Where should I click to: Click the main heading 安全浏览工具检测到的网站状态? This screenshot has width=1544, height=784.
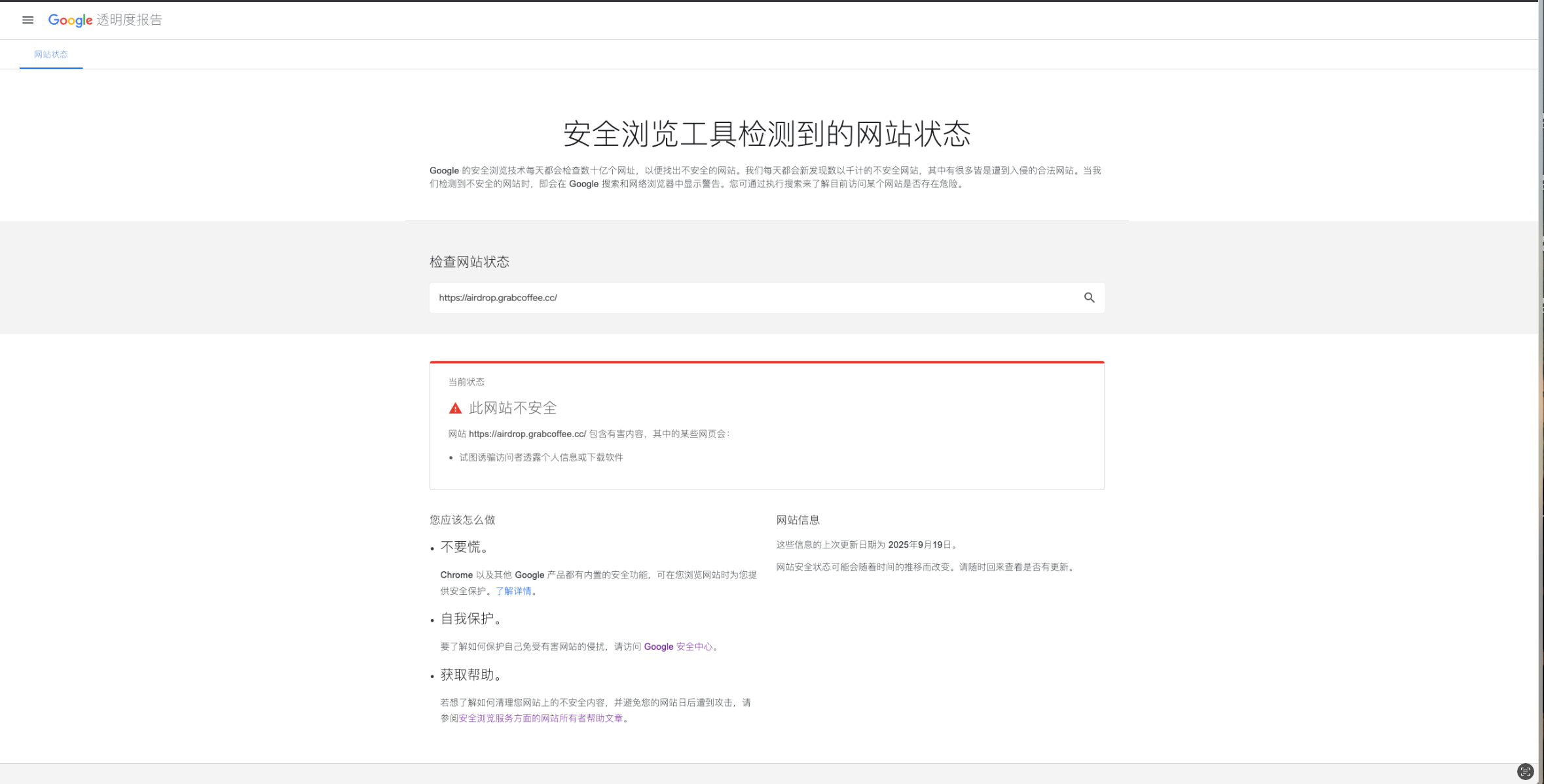pos(767,134)
